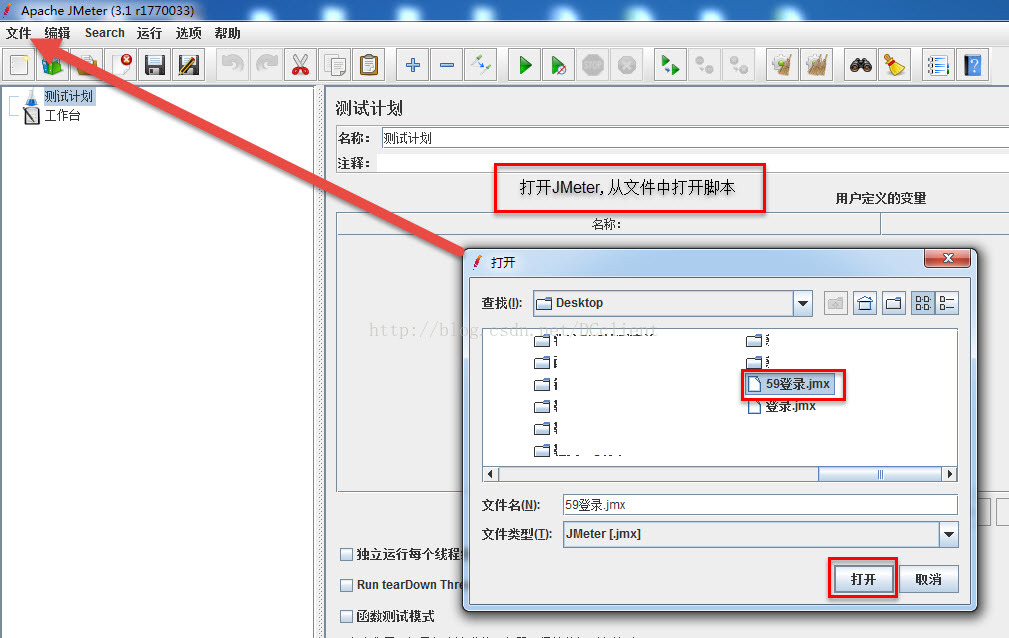Switch to List view in the Open dialog
Screen dimensions: 1009x638
tap(923, 303)
